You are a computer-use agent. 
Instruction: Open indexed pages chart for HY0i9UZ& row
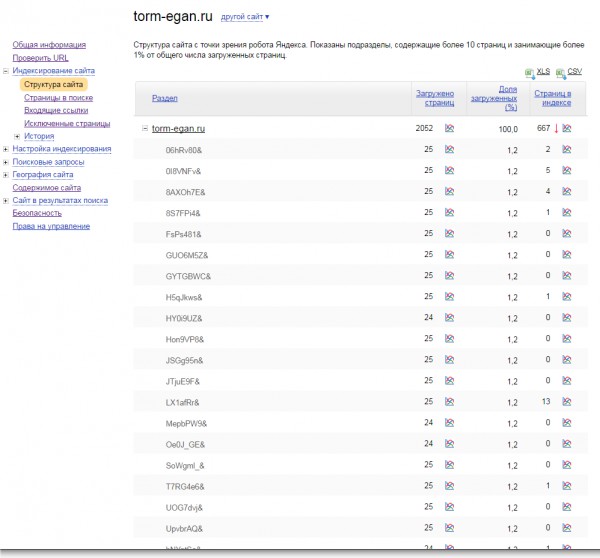point(567,318)
